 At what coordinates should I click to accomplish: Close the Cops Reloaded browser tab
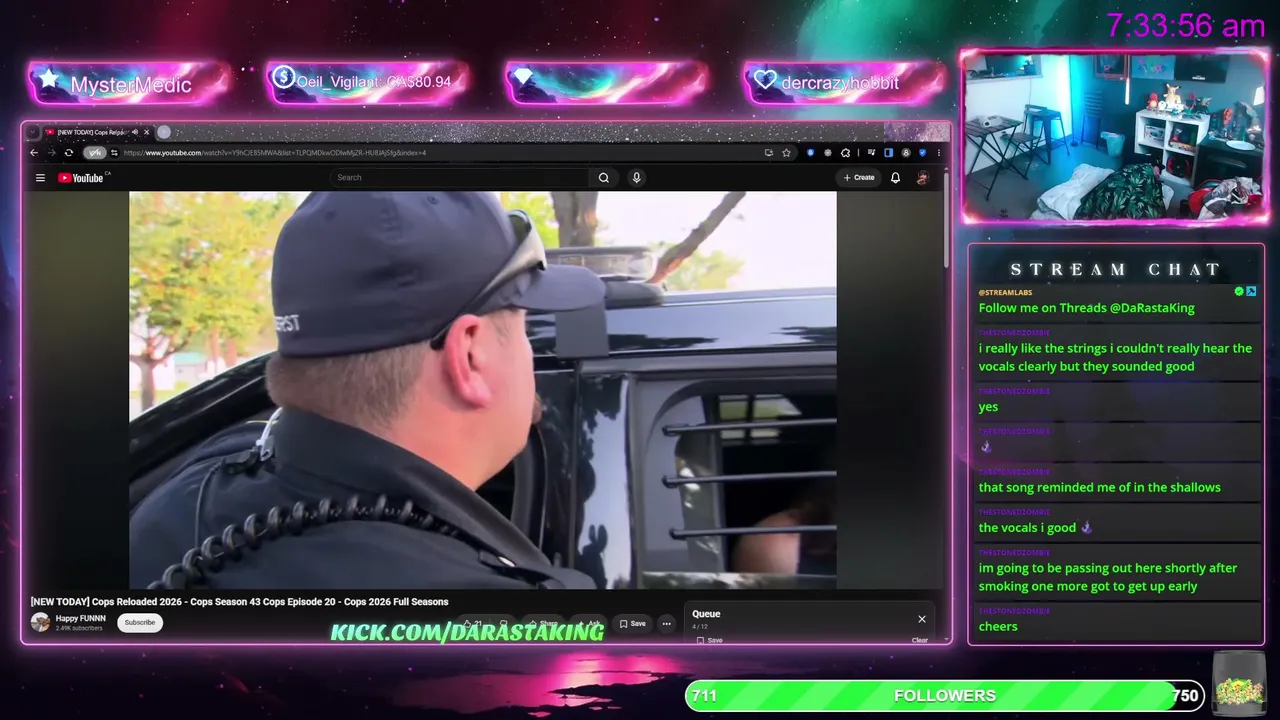click(x=146, y=132)
